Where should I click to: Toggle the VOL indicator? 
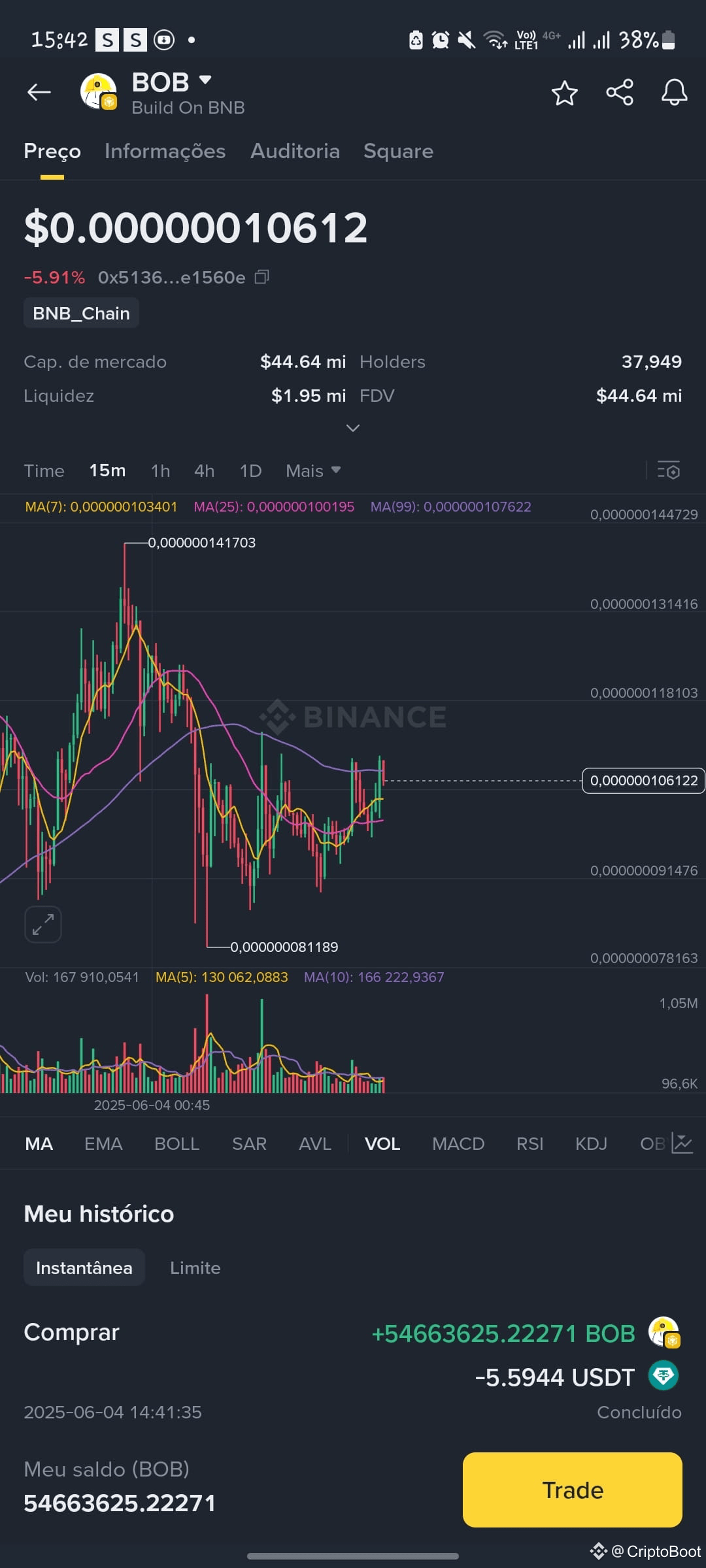click(x=382, y=1143)
